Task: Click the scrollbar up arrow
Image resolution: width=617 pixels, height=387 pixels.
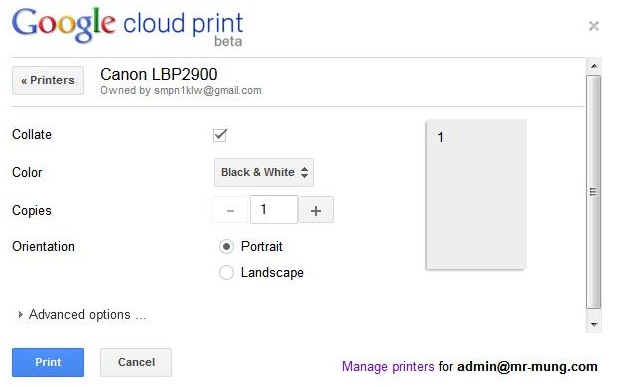Action: (594, 66)
